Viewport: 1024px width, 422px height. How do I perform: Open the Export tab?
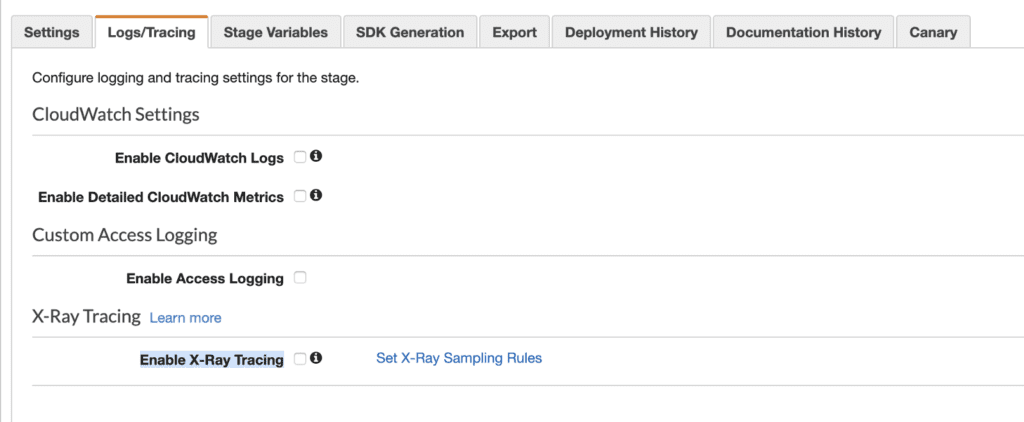[515, 32]
